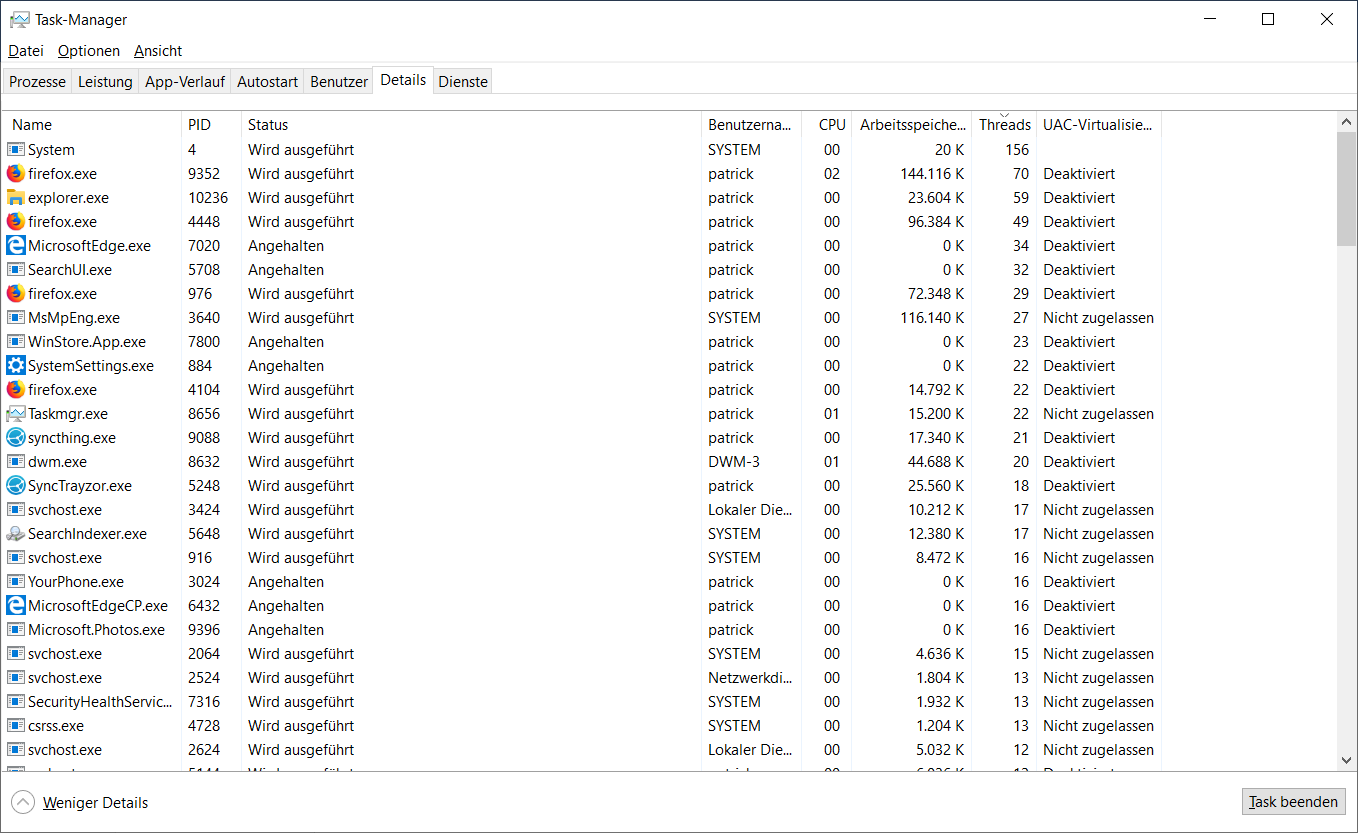Sort by the Benutzername column header
Screen dimensions: 1358x833
[x=752, y=125]
